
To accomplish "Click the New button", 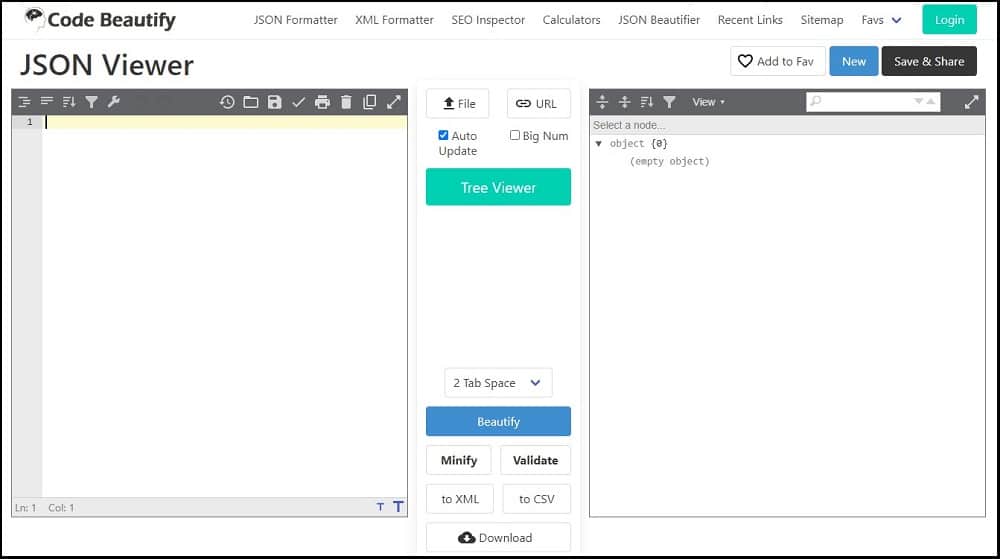I will click(853, 61).
